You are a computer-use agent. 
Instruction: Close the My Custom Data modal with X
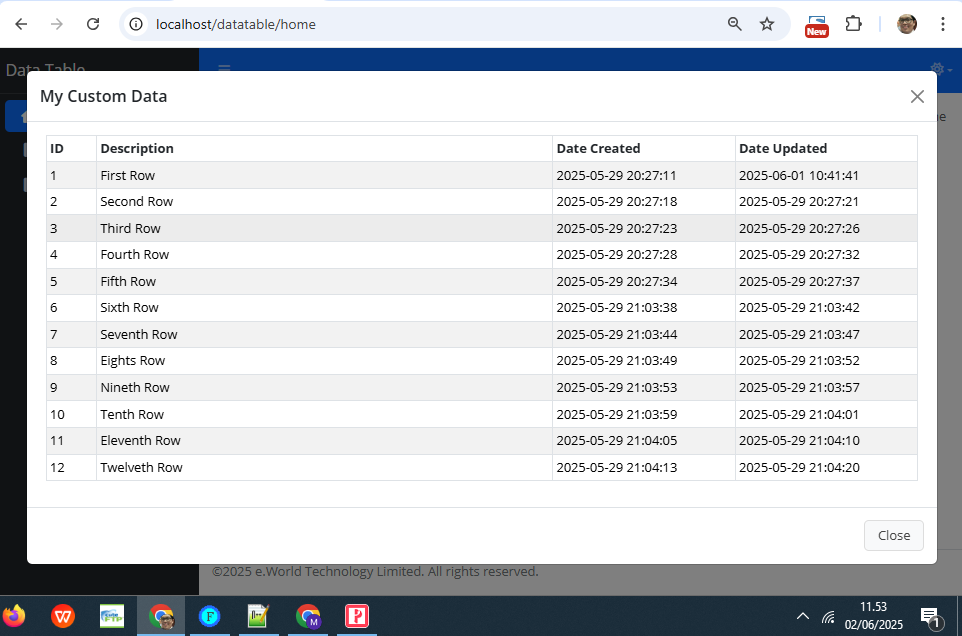917,96
